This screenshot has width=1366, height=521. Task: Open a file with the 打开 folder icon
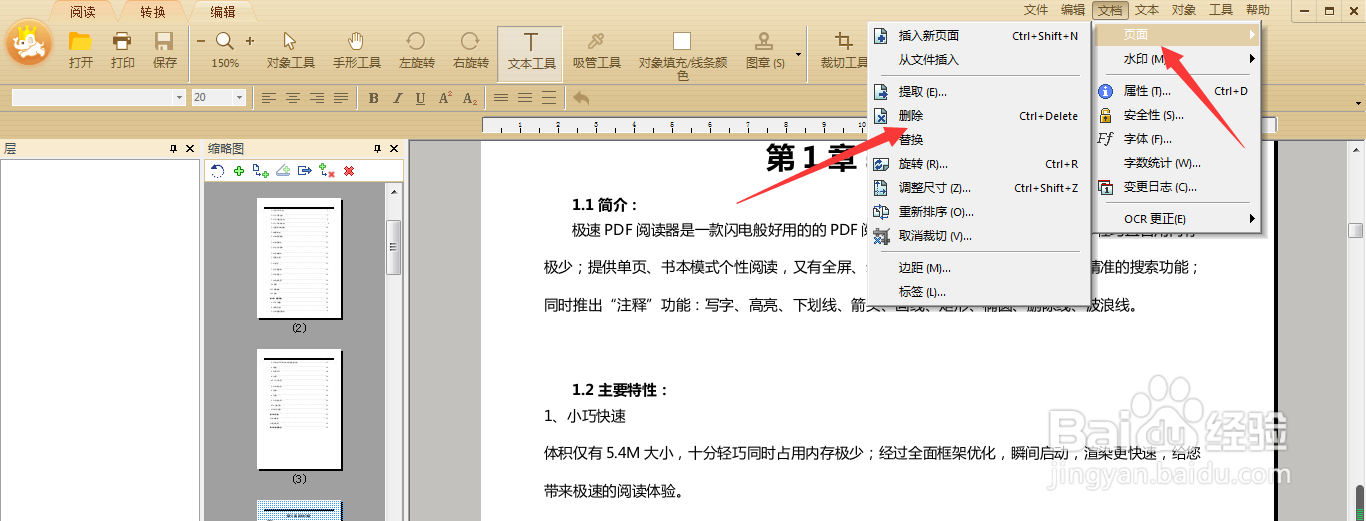point(81,49)
